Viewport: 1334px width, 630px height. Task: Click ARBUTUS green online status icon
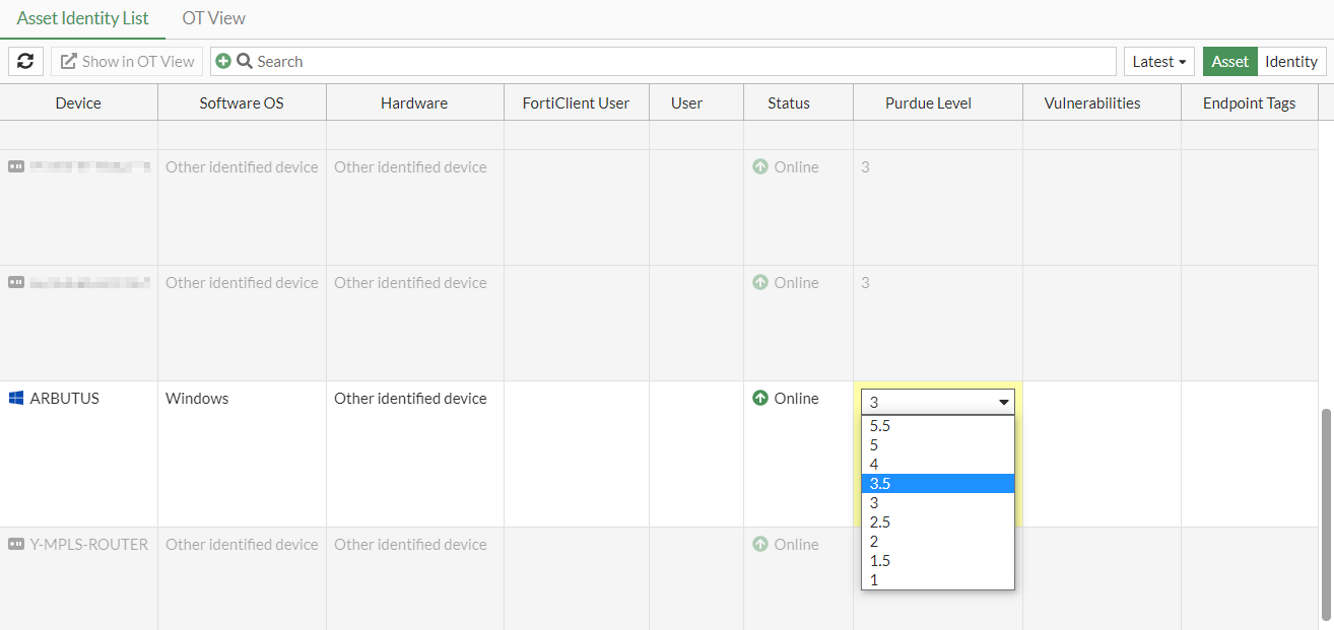pos(760,398)
